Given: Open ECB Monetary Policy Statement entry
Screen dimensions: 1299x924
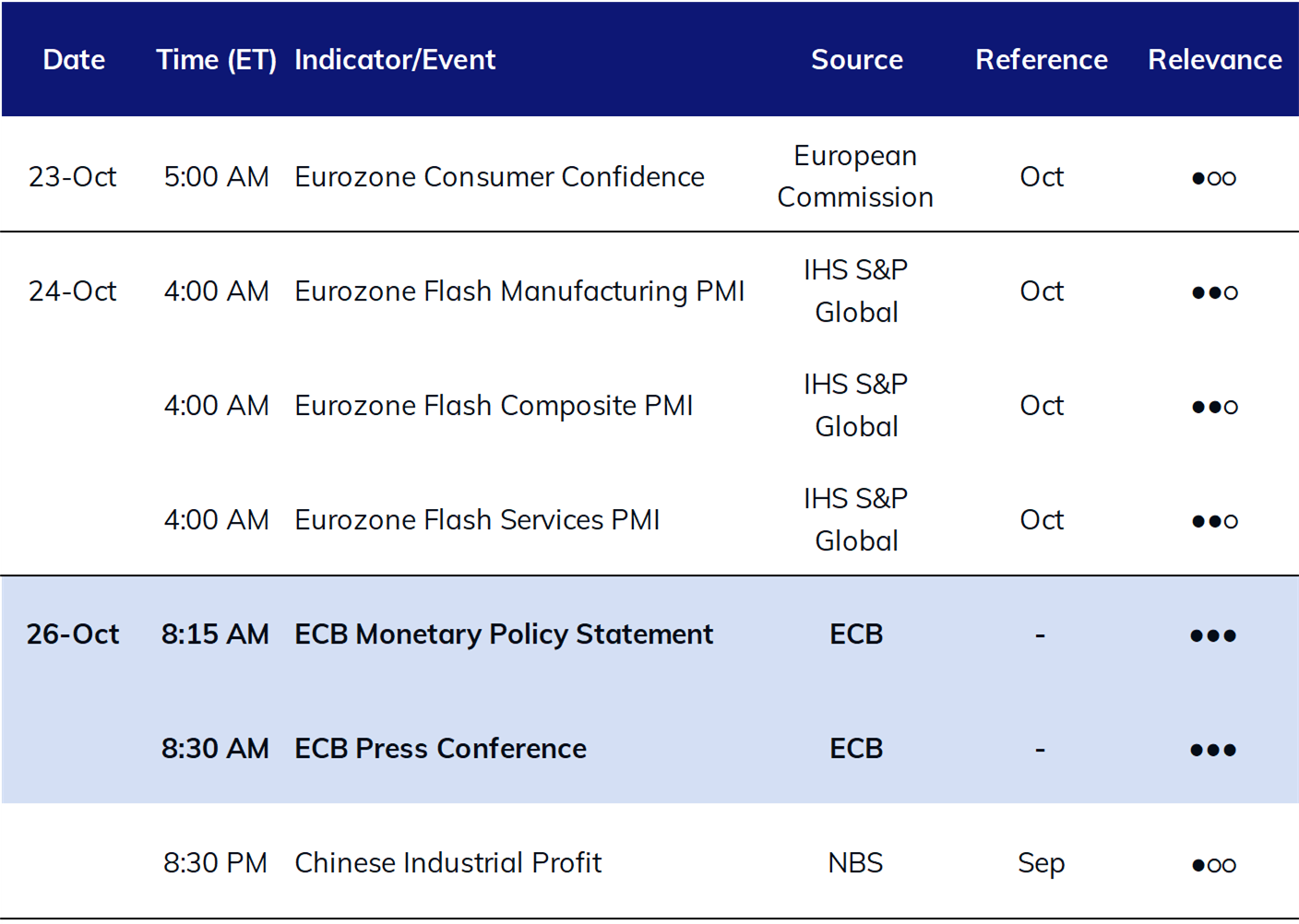Looking at the screenshot, I should [504, 634].
